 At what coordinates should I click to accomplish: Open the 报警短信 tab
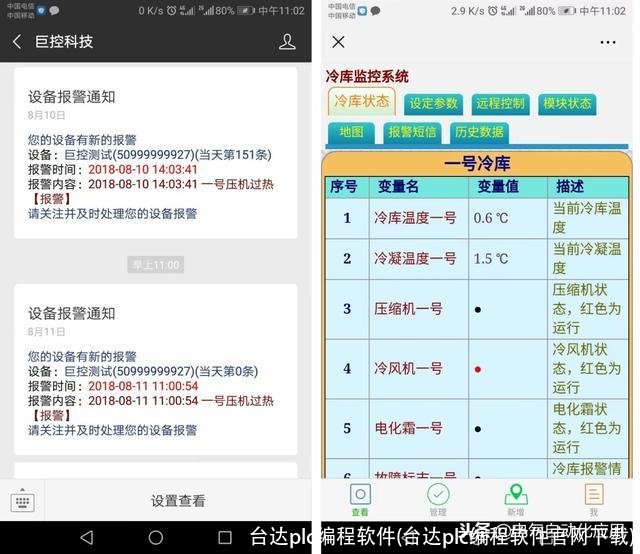(x=412, y=132)
